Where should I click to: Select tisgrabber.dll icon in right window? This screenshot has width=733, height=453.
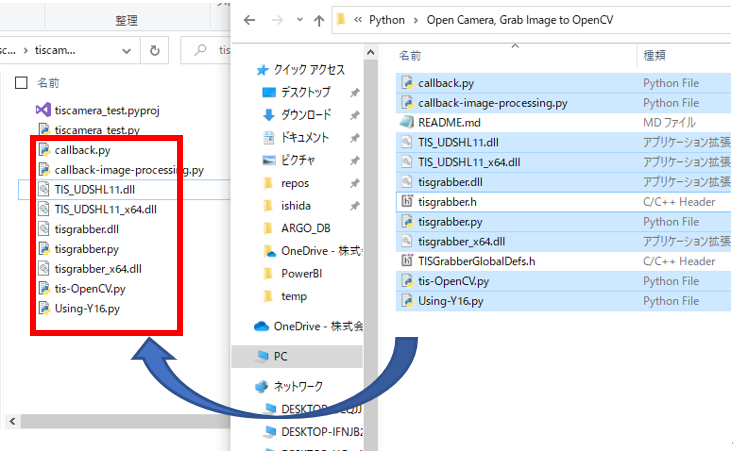[407, 182]
